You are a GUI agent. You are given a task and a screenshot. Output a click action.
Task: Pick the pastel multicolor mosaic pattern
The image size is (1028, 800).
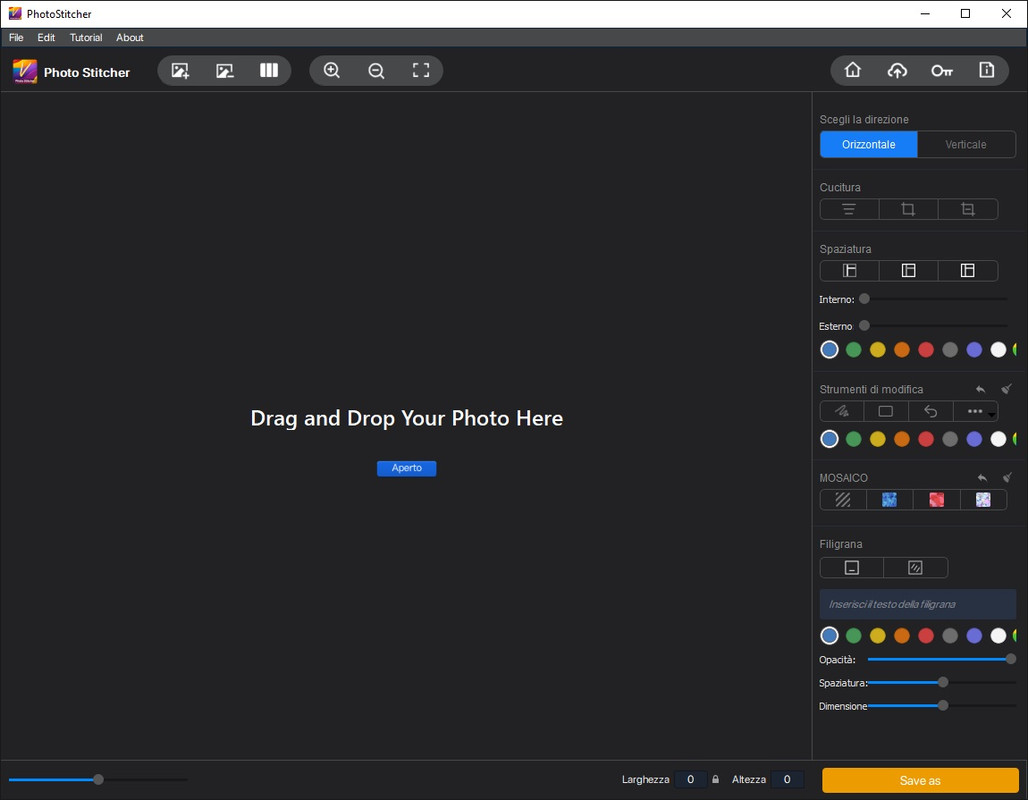[x=983, y=500]
